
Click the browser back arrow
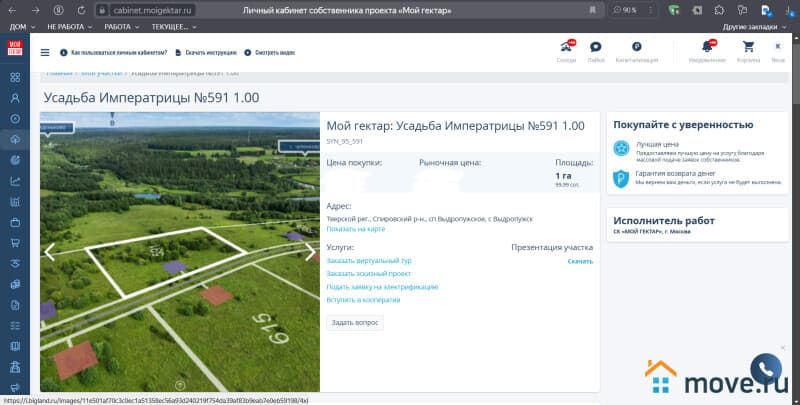click(12, 10)
